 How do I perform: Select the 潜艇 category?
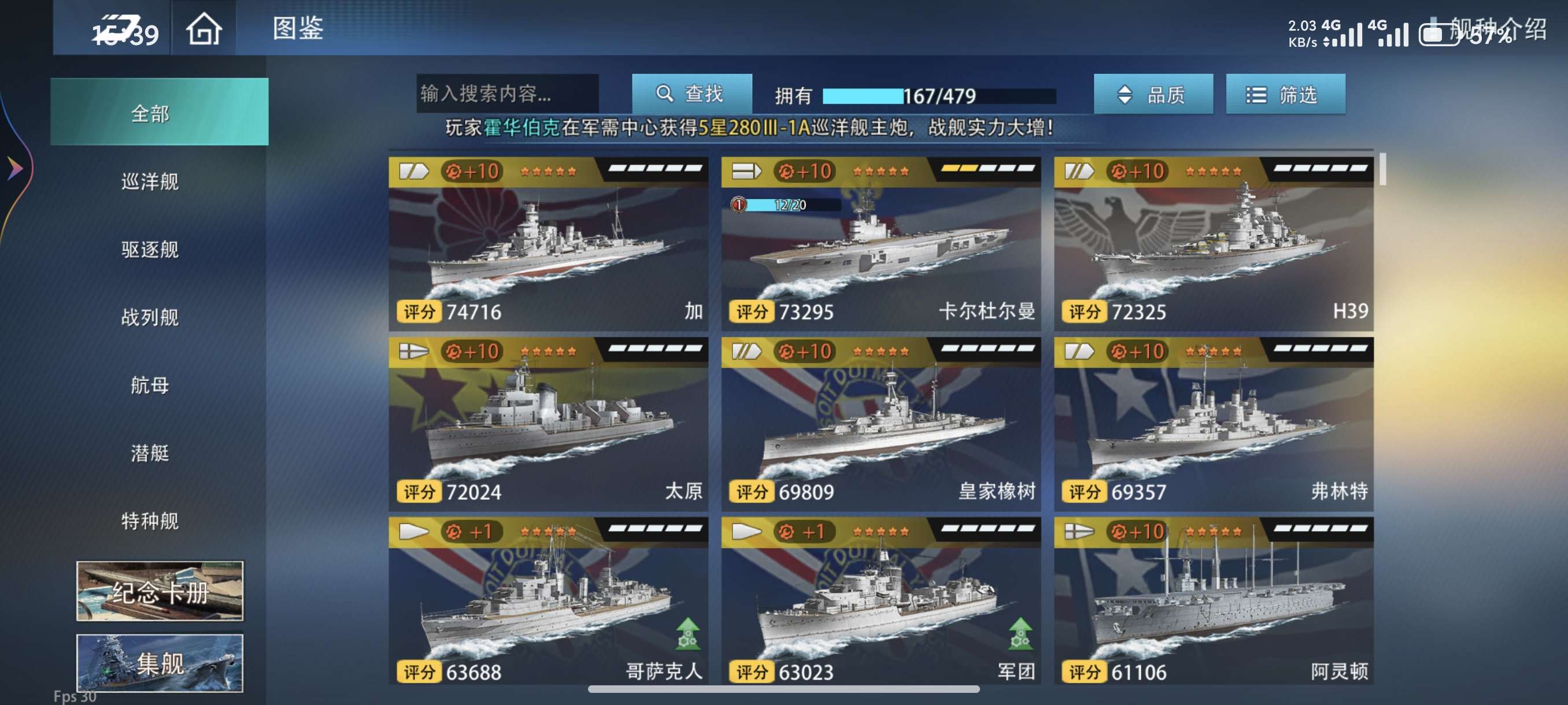[x=150, y=453]
